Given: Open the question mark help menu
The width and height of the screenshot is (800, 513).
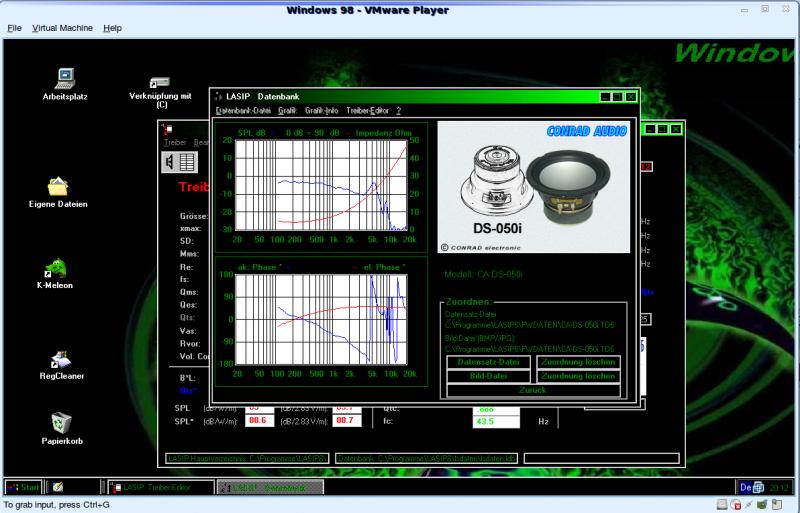Looking at the screenshot, I should (398, 110).
